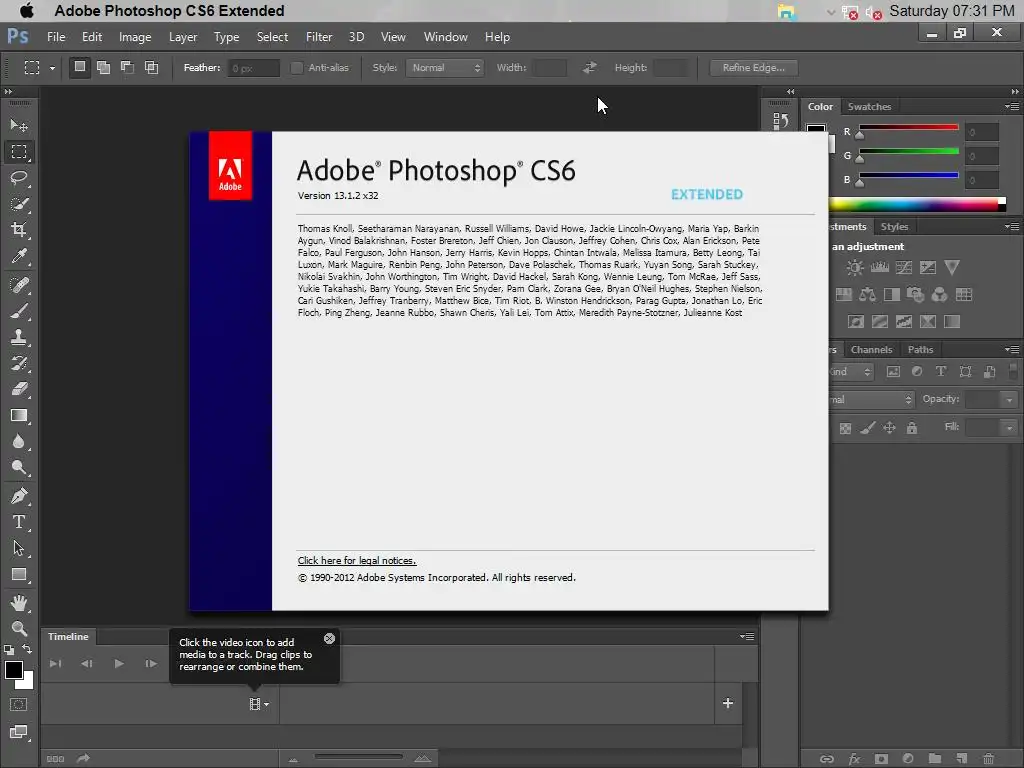Choose Subtract from selection mode button
The image size is (1024, 768).
point(127,67)
